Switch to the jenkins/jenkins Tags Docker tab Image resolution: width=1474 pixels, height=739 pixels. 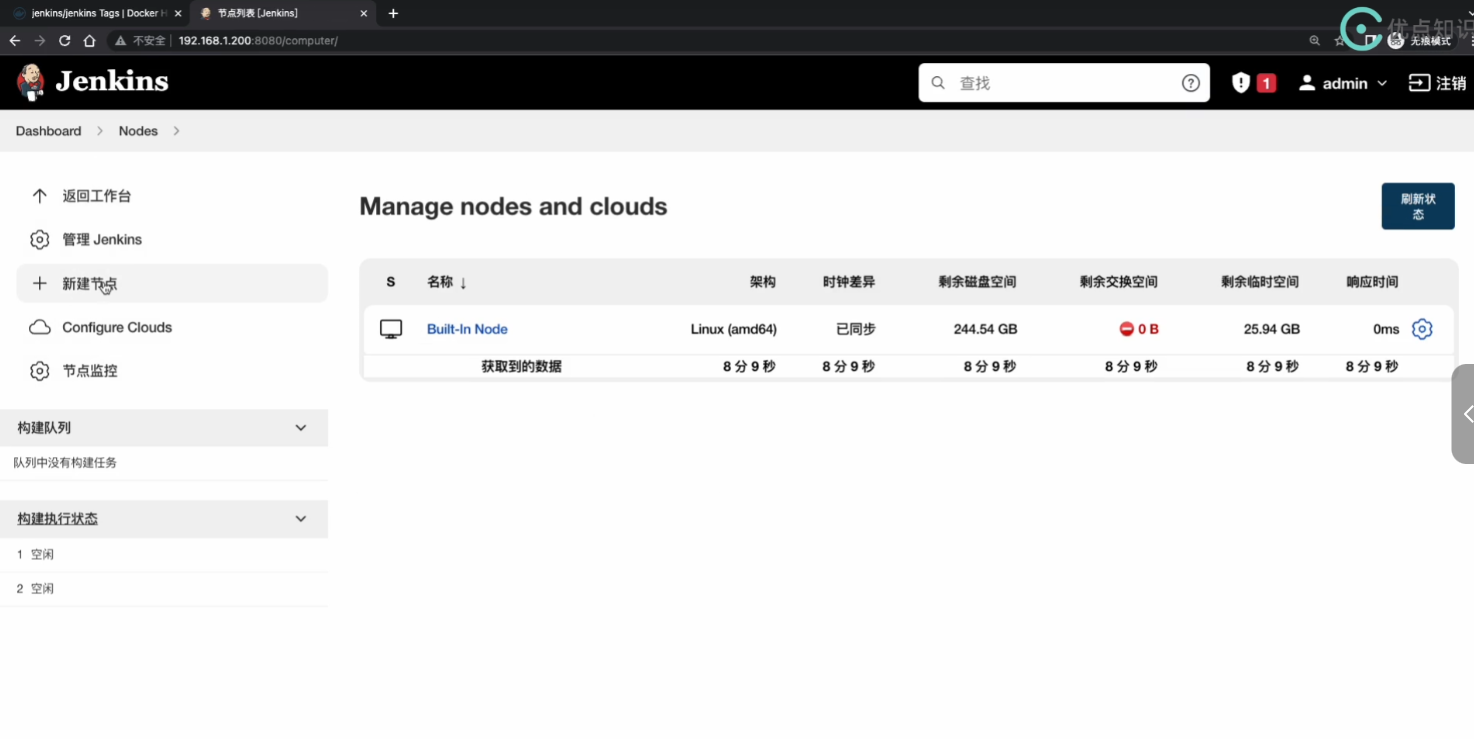pyautogui.click(x=98, y=14)
